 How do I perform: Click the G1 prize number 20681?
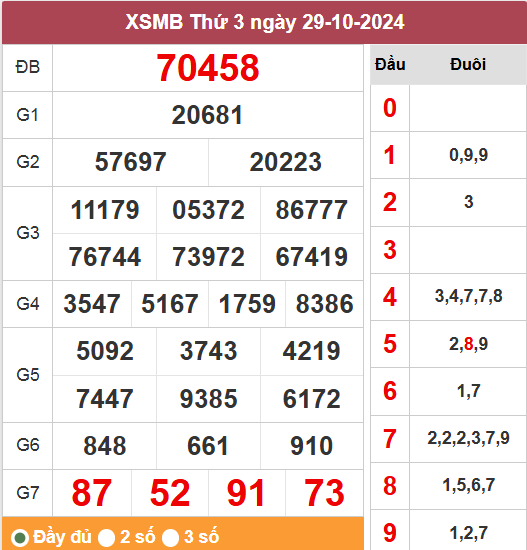coord(207,115)
